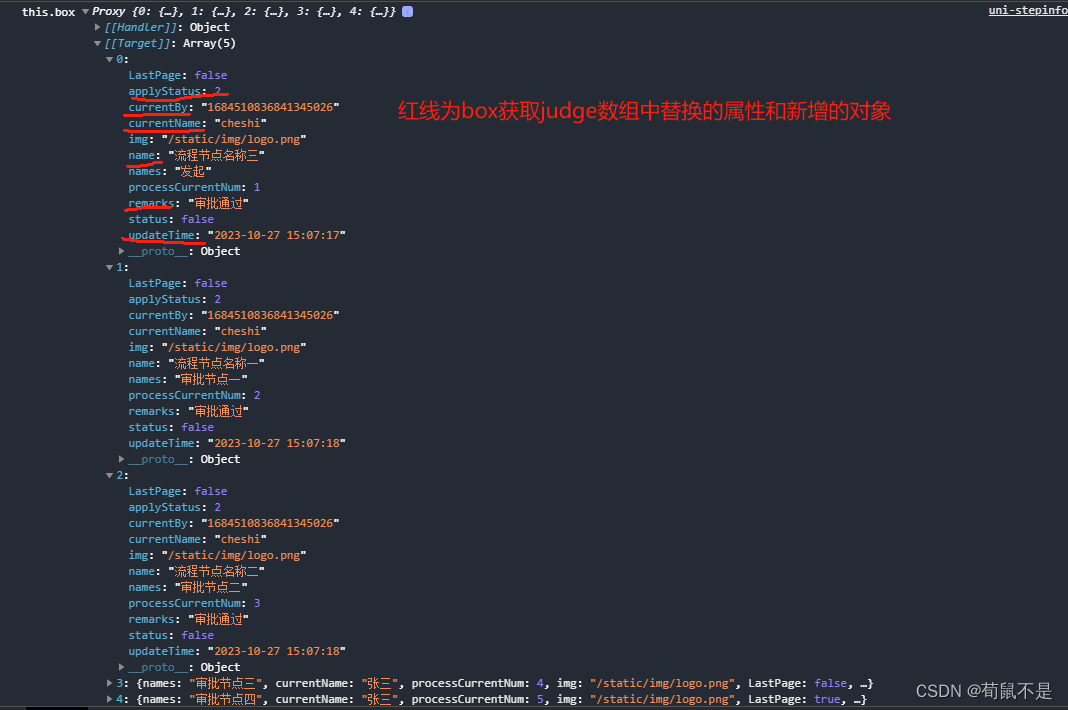Expand array element 3

110,683
